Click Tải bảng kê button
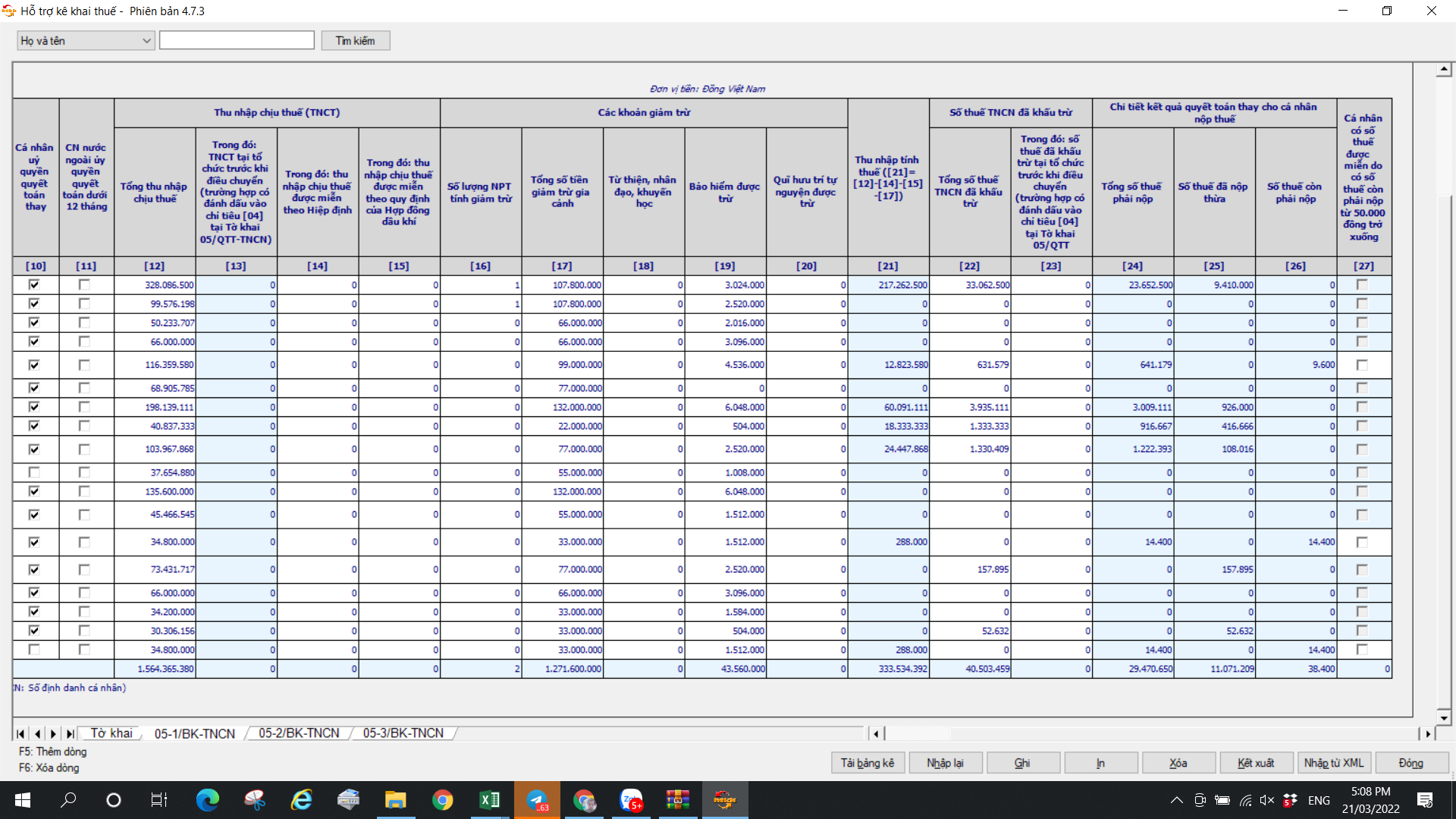The image size is (1456, 819). tap(867, 763)
